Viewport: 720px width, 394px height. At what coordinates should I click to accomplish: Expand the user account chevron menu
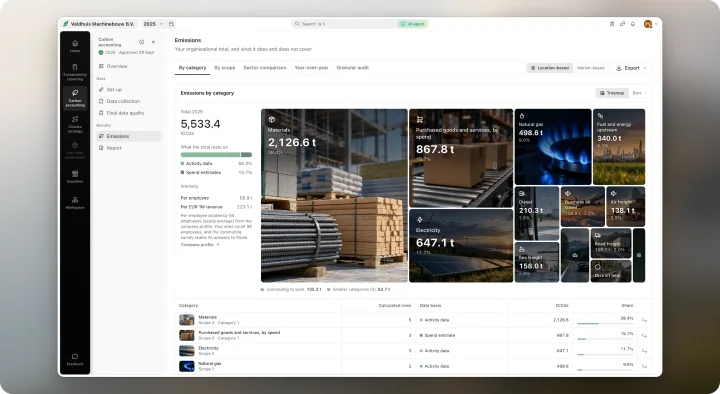coord(656,24)
